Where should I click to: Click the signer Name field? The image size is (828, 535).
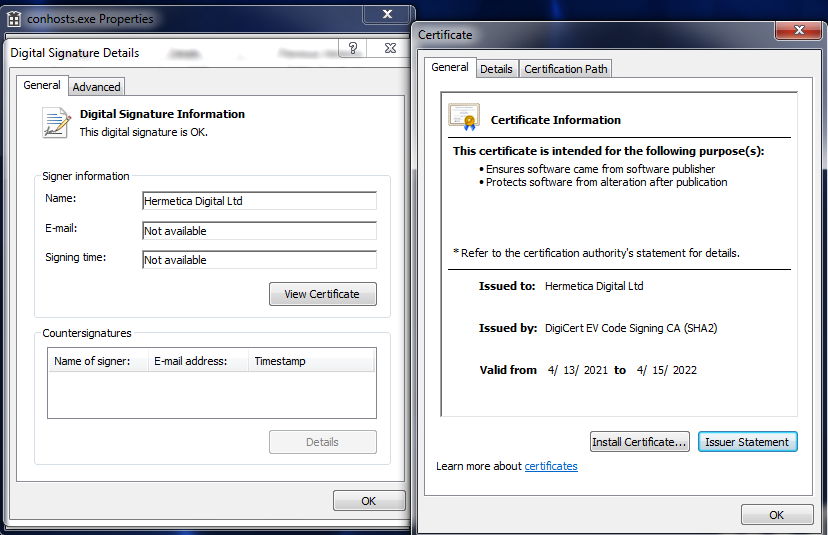click(259, 201)
